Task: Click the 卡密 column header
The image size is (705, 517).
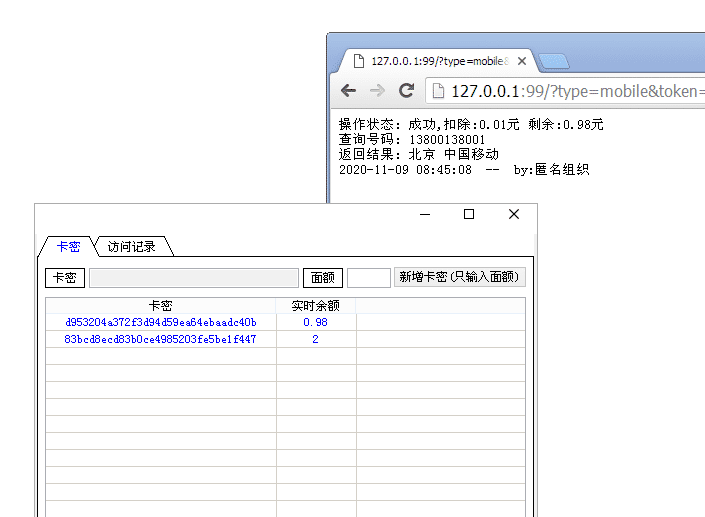Action: click(x=160, y=306)
